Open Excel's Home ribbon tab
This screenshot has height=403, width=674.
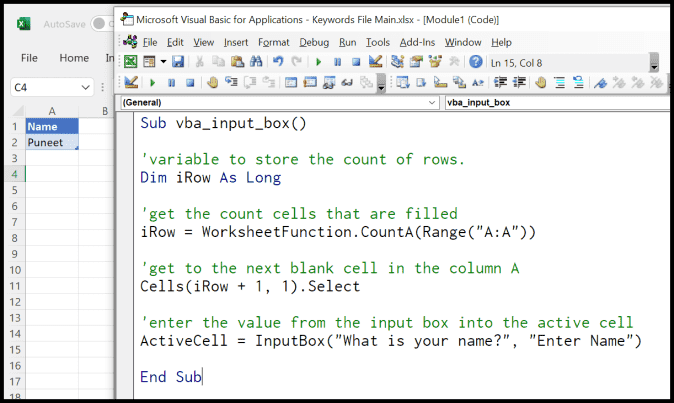coord(74,58)
